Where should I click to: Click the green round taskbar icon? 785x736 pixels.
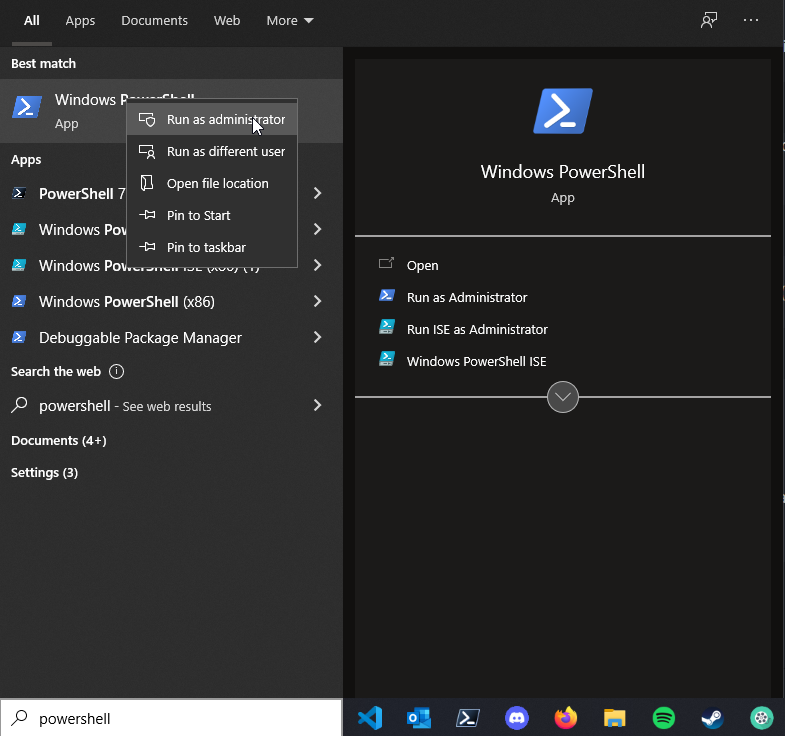(761, 718)
